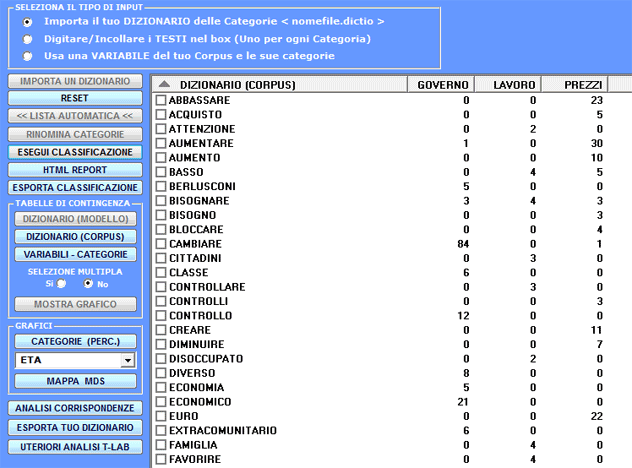Screen dimensions: 632x468
Task: Click LISTA AUTOMATICA button
Action: (75, 116)
